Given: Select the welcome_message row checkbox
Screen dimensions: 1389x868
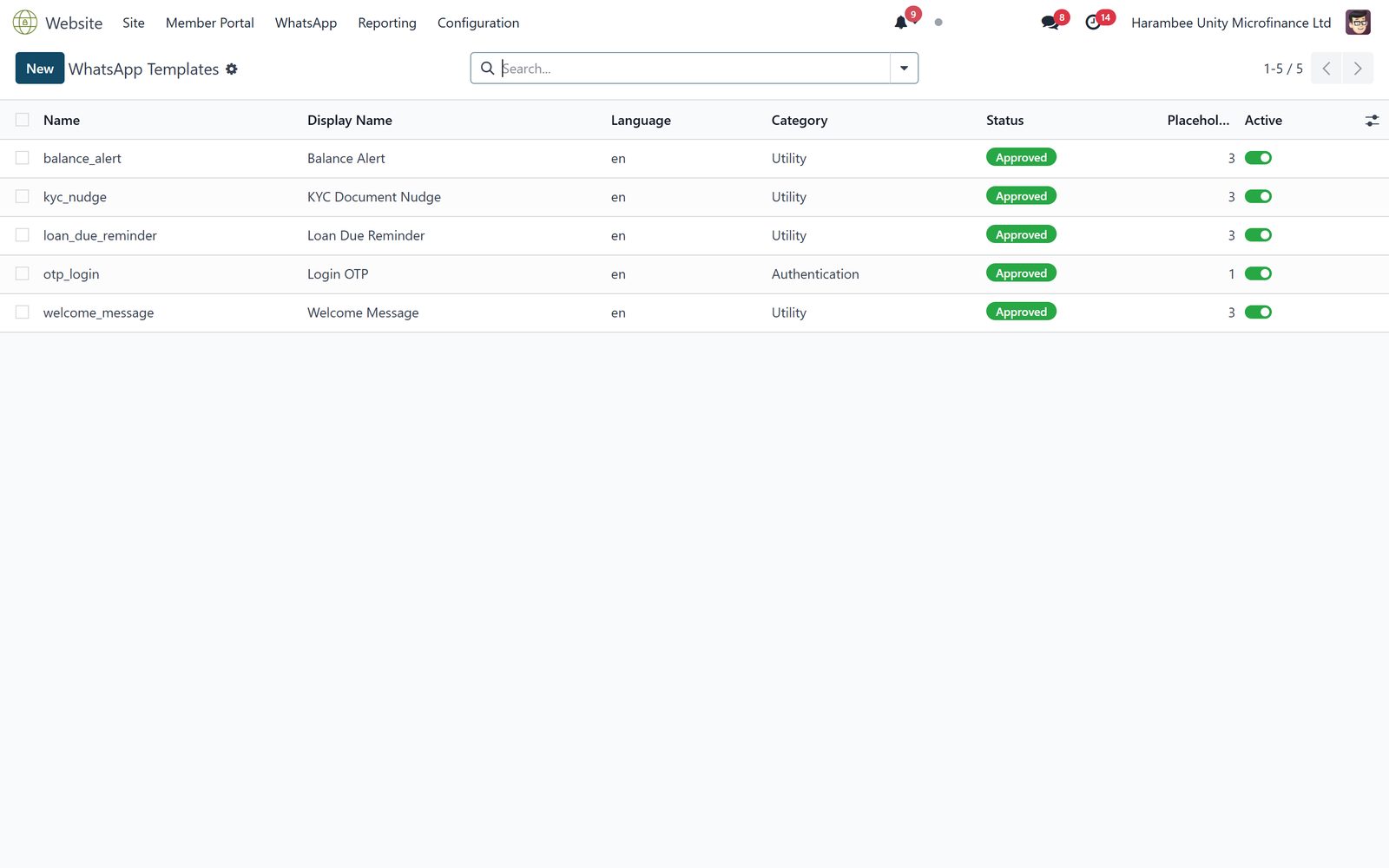Looking at the screenshot, I should pos(23,312).
